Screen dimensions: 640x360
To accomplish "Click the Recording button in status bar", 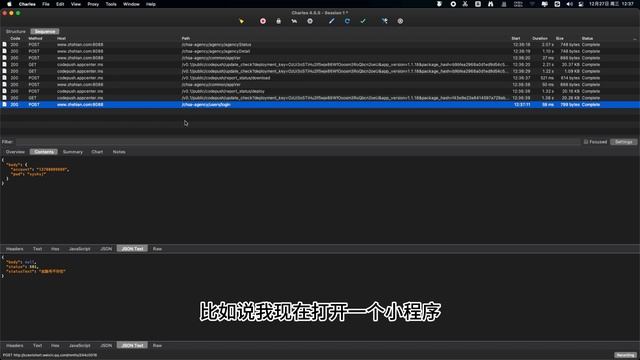I will [625, 355].
